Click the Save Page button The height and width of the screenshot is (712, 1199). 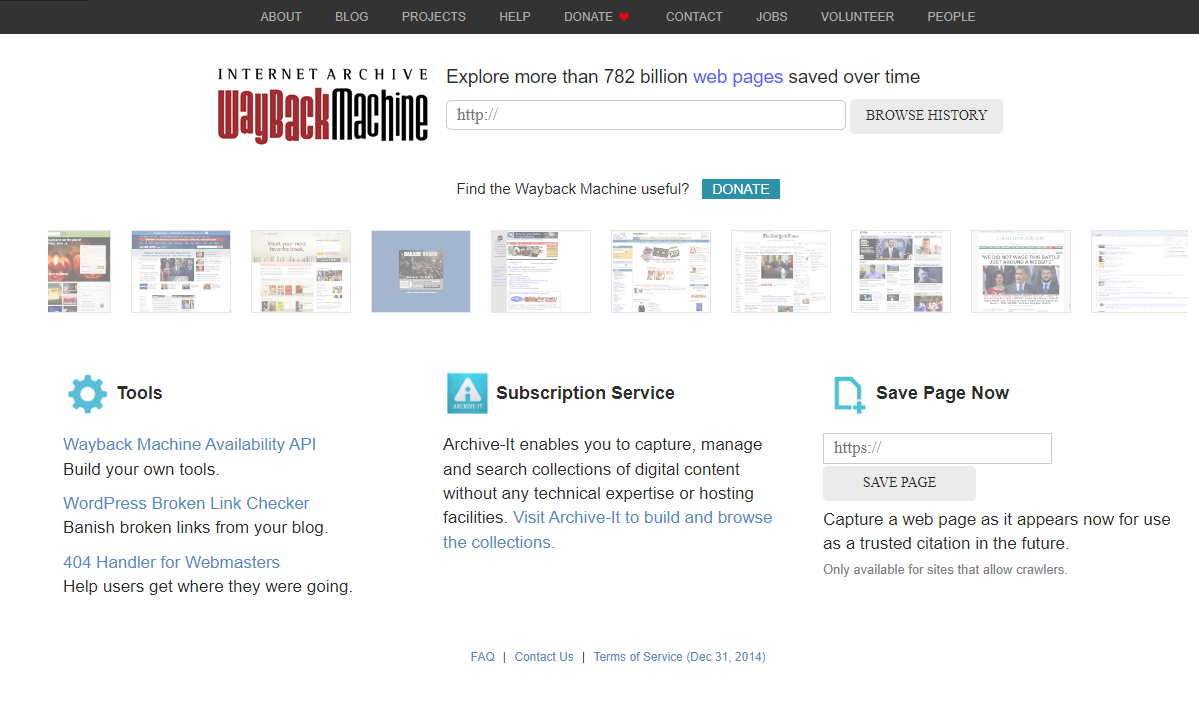click(x=899, y=483)
